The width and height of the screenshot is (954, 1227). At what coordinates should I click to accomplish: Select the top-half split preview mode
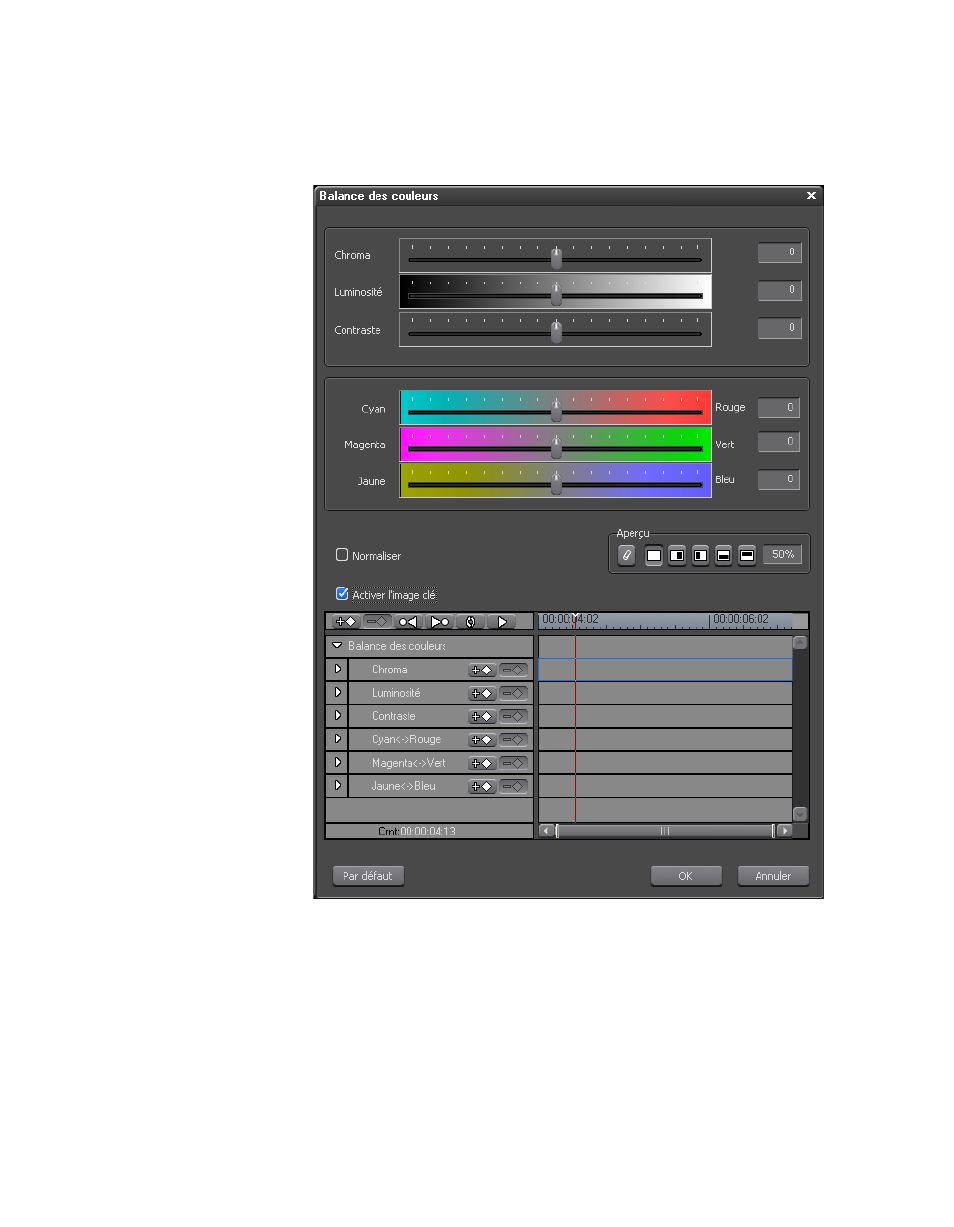[x=746, y=555]
